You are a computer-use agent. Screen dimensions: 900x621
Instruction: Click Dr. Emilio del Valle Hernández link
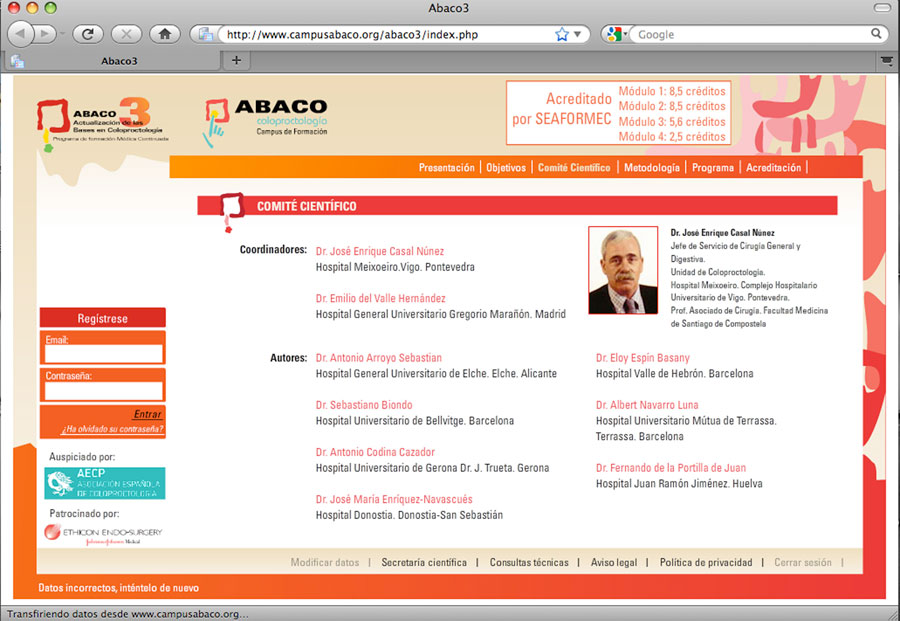click(381, 298)
